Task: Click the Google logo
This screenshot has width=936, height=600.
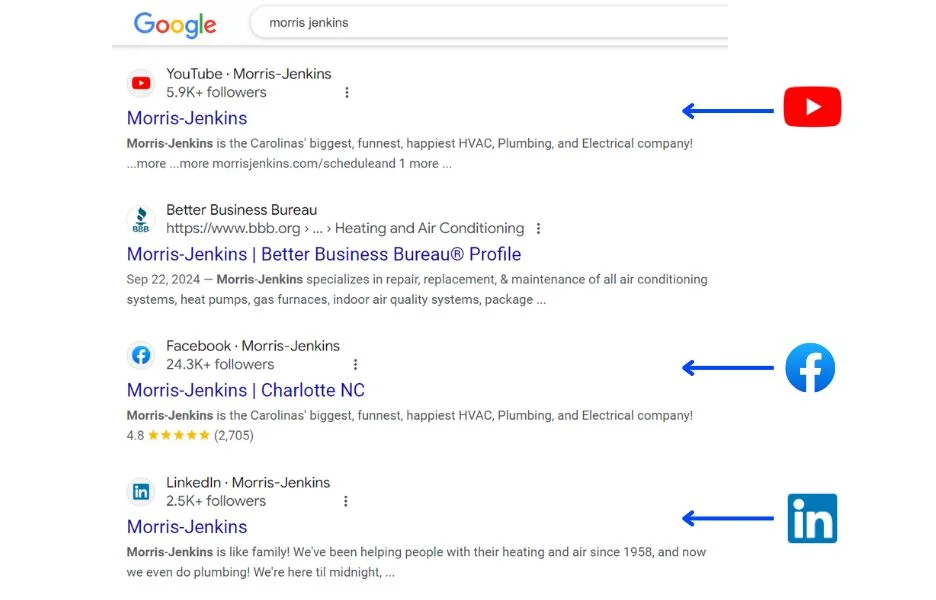Action: coord(175,25)
